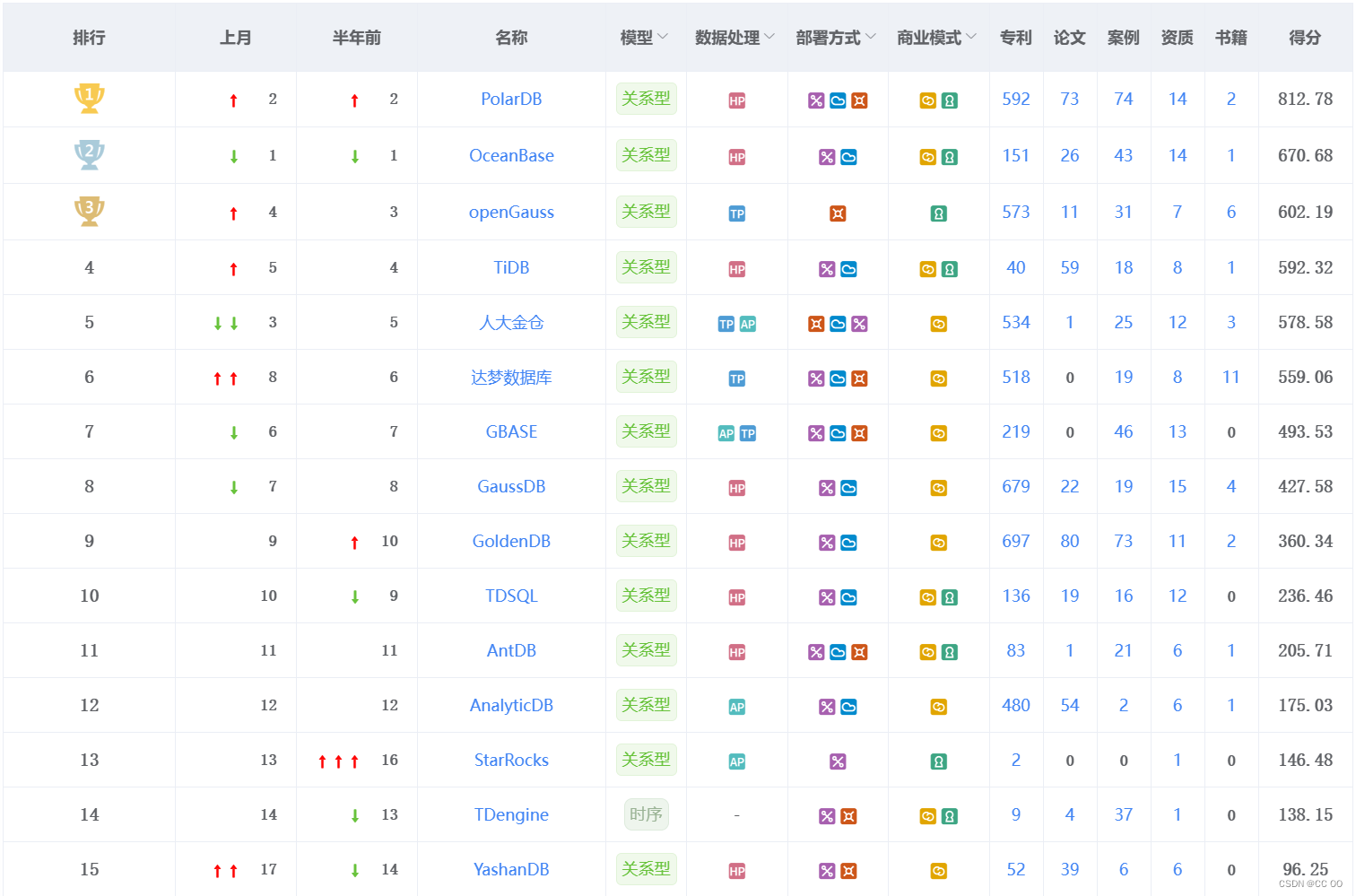Open the GaussDB database link
This screenshot has width=1356, height=896.
tap(511, 486)
